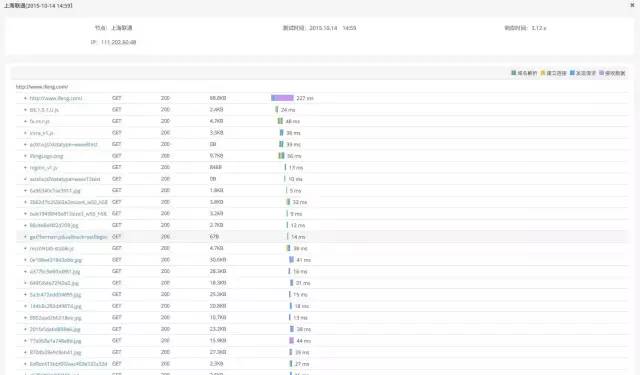Viewport: 640px width, 375px height.
Task: Click the timing bar on the 27 ms row
Action: [x=291, y=364]
